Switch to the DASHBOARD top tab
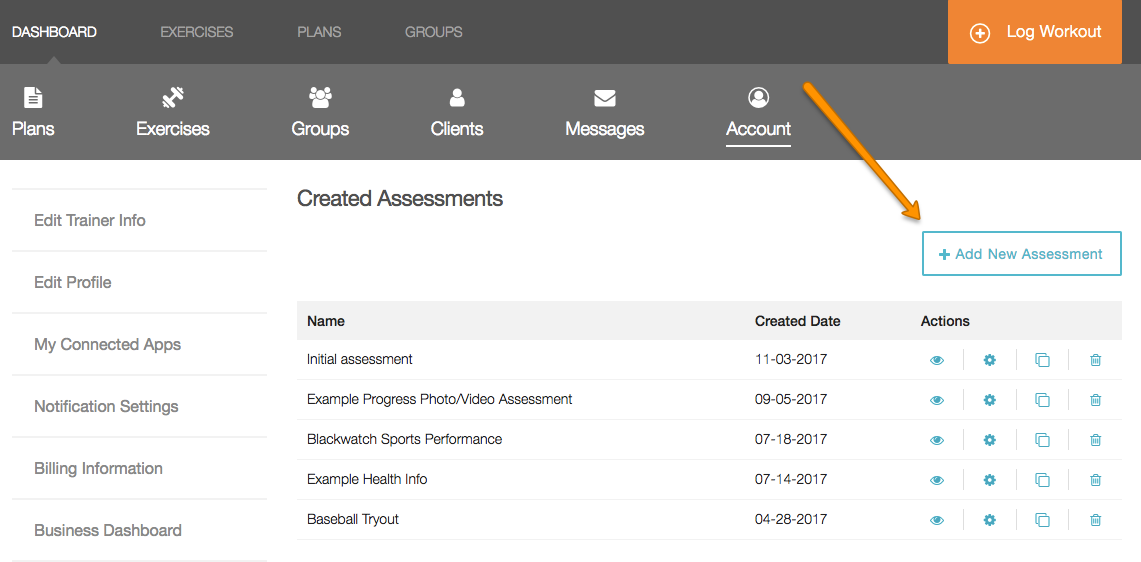The width and height of the screenshot is (1141, 562). 55,32
